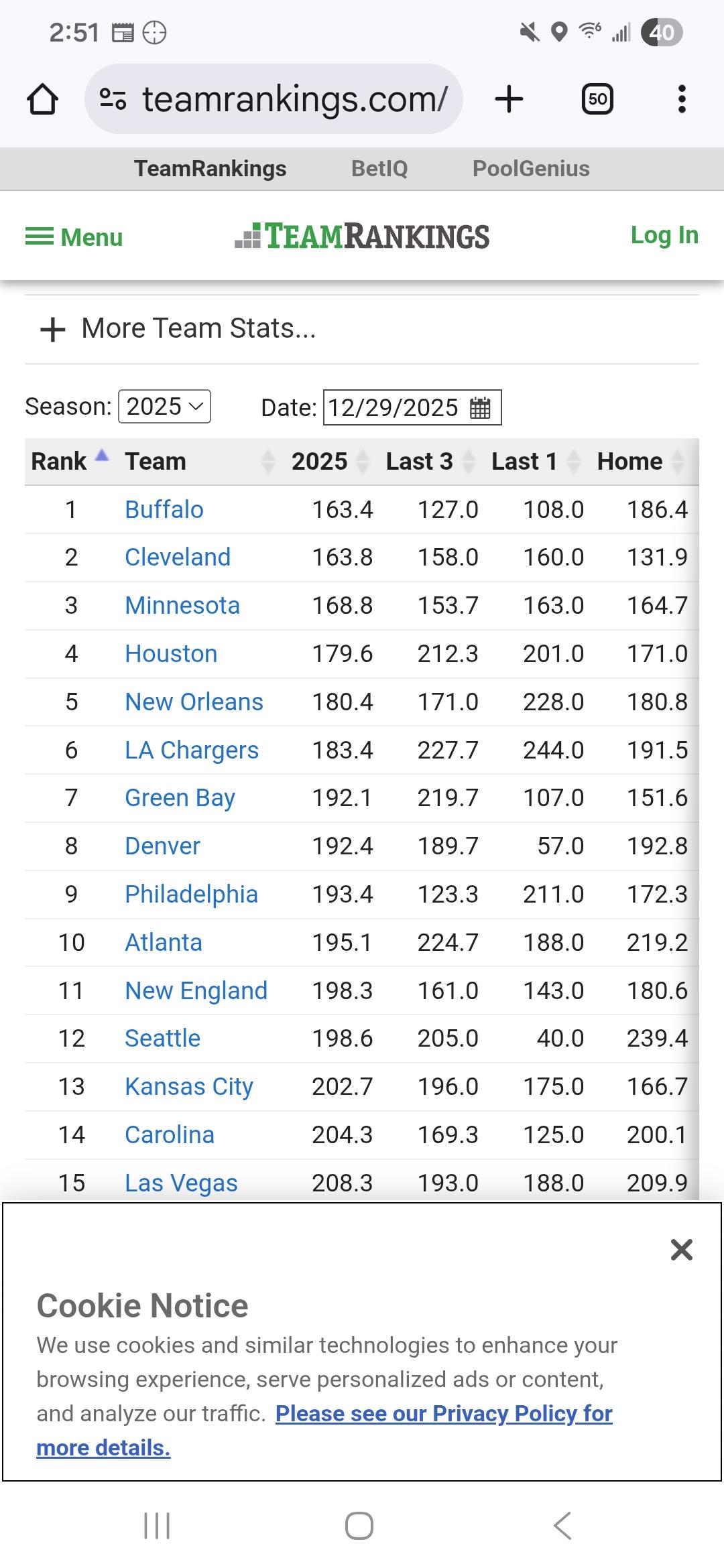Click the Log In link

[x=664, y=235]
